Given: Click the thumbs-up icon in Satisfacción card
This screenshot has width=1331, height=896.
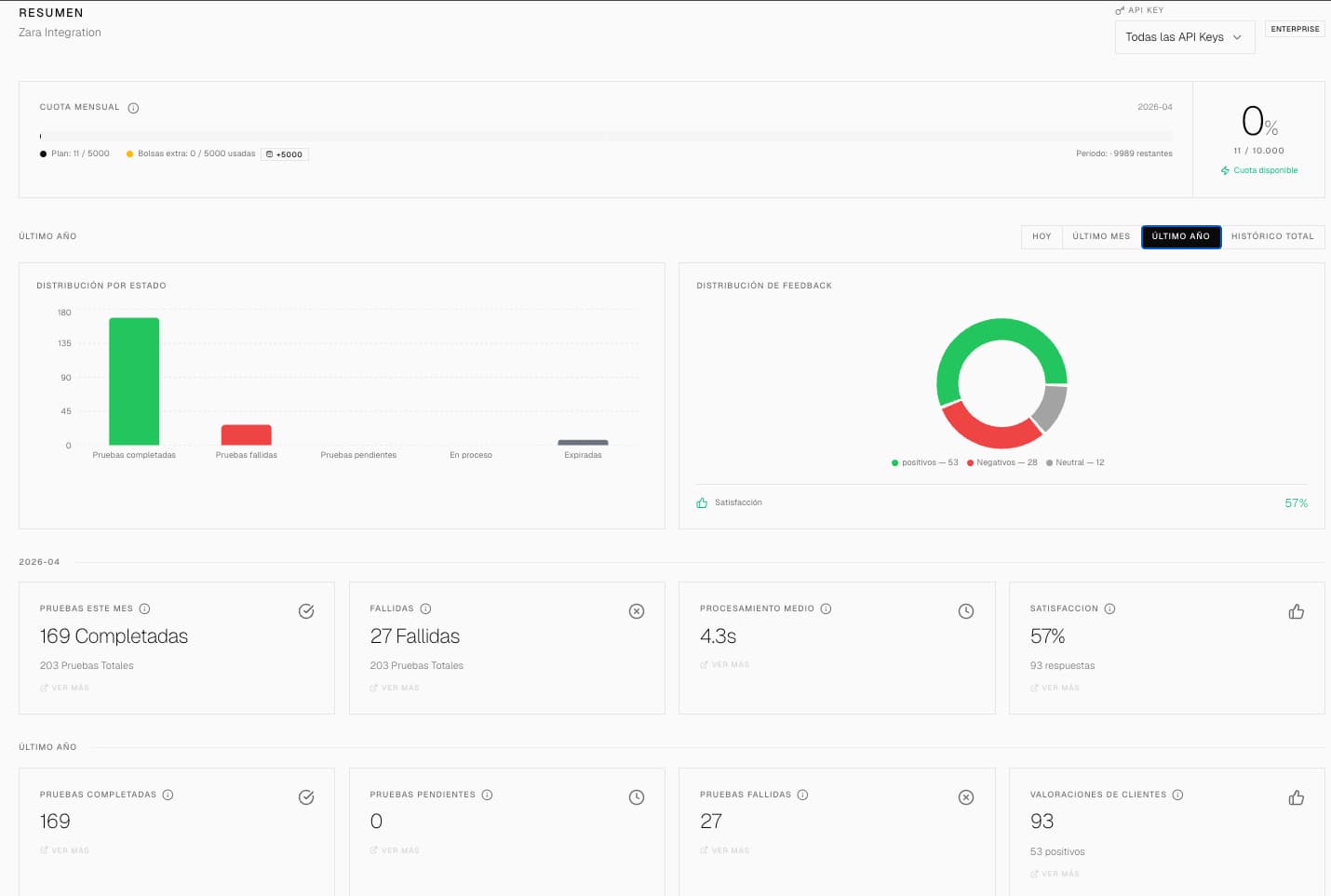Looking at the screenshot, I should tap(1296, 611).
